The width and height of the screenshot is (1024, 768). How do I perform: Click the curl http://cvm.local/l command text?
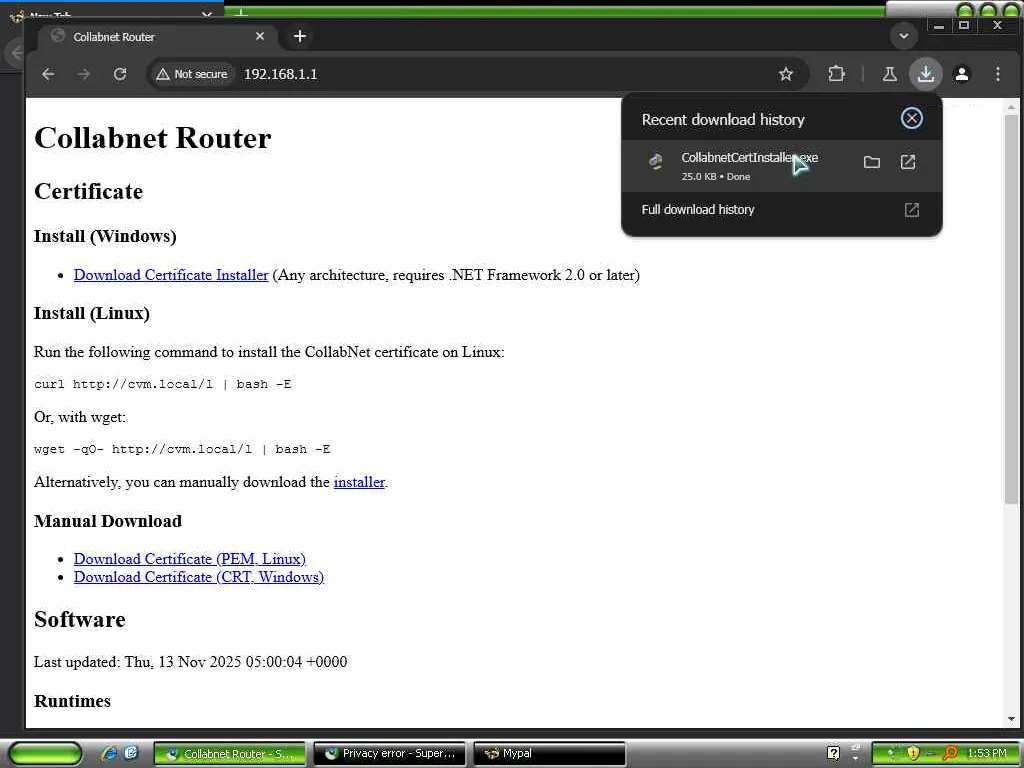click(x=163, y=384)
